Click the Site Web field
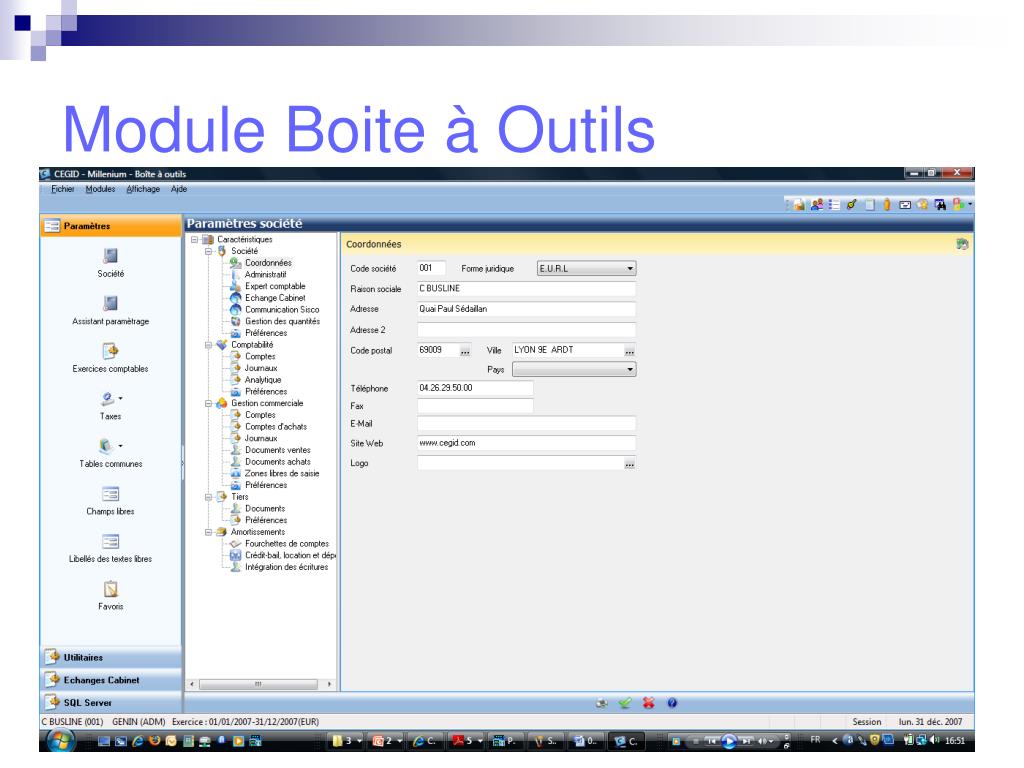The image size is (1024, 768). click(526, 443)
